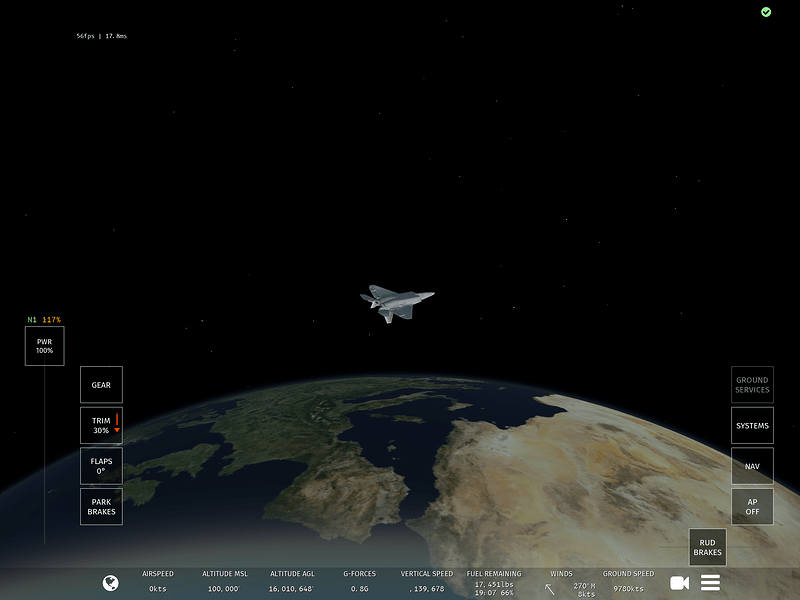Select the ALTITUDE MSL readout

[224, 581]
